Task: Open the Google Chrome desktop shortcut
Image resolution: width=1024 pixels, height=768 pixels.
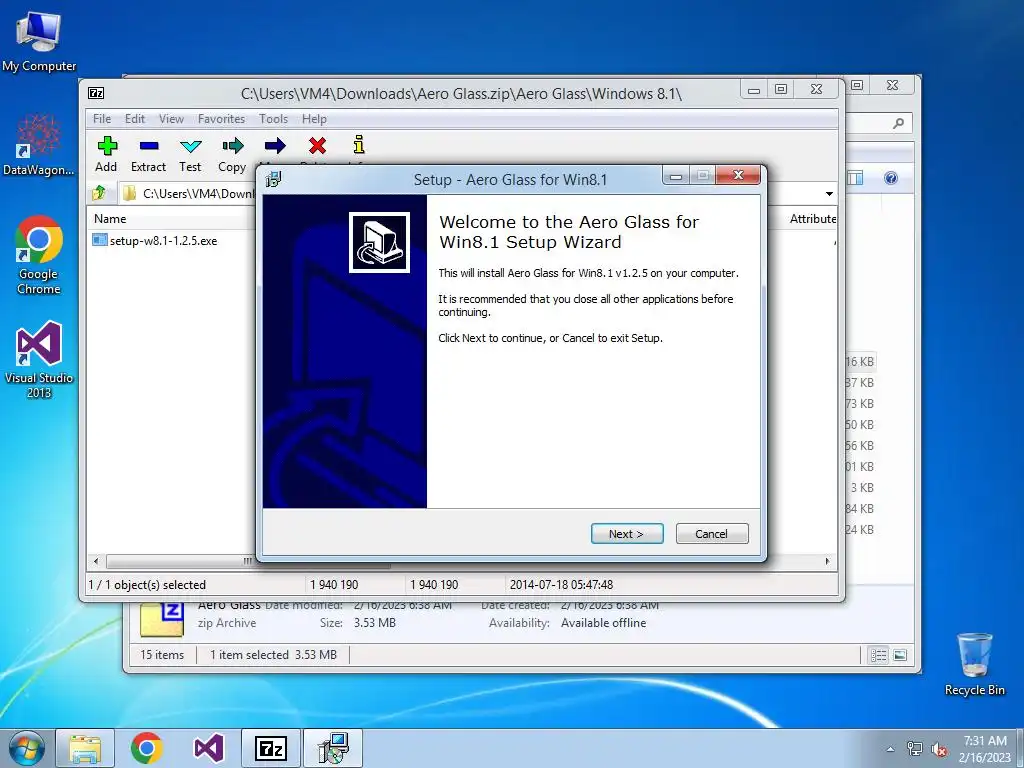Action: [x=39, y=255]
